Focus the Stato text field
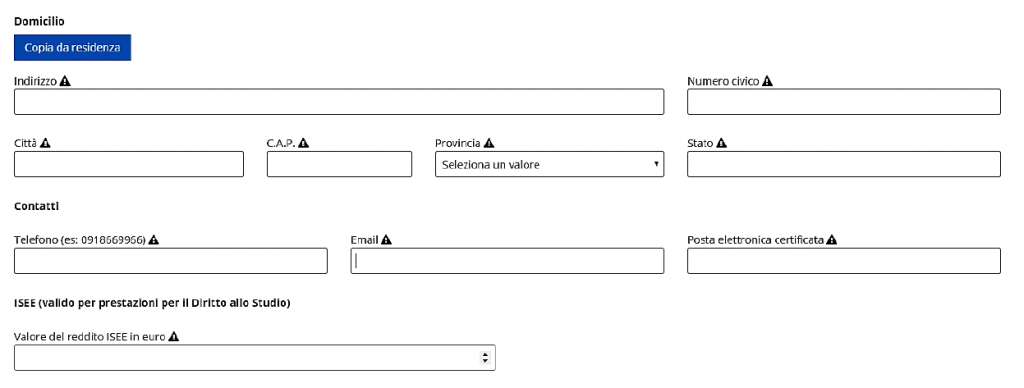The image size is (1024, 388). pyautogui.click(x=844, y=164)
